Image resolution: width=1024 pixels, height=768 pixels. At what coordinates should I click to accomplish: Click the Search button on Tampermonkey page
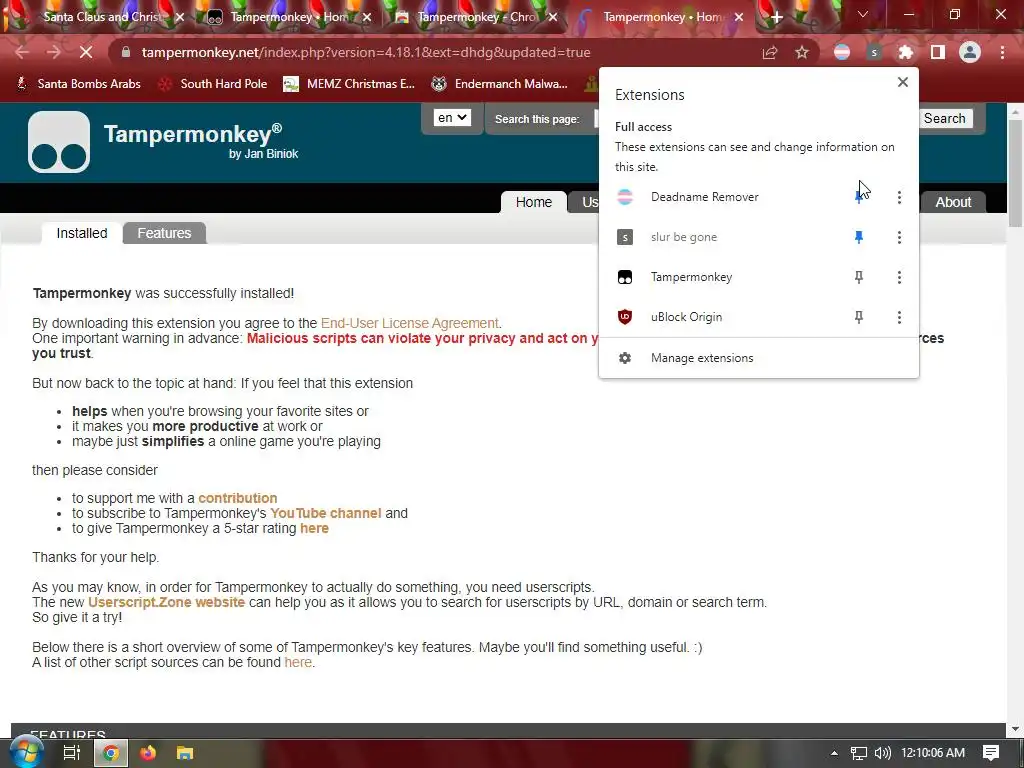pyautogui.click(x=944, y=118)
